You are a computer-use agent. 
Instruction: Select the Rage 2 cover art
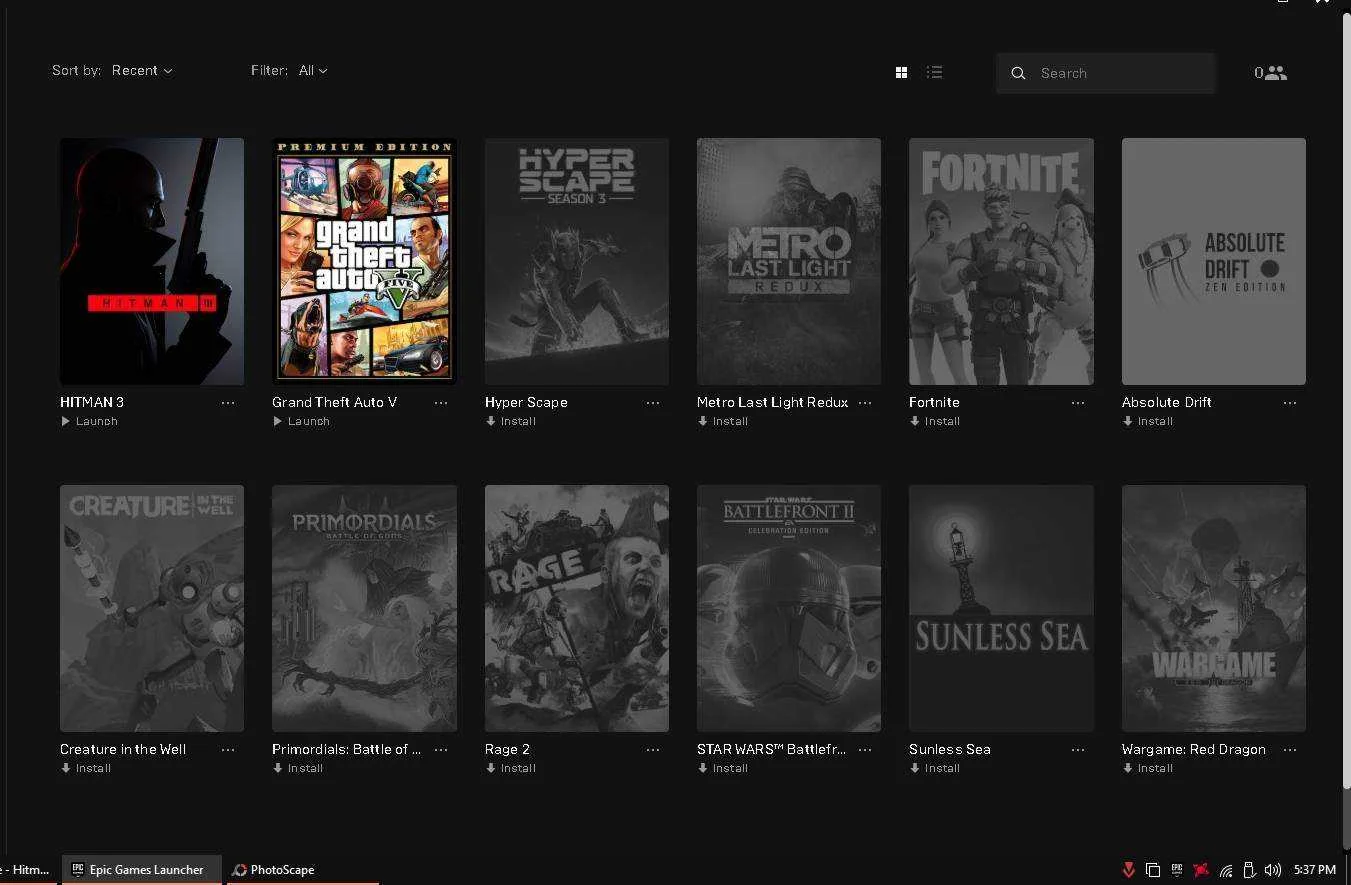[x=577, y=608]
